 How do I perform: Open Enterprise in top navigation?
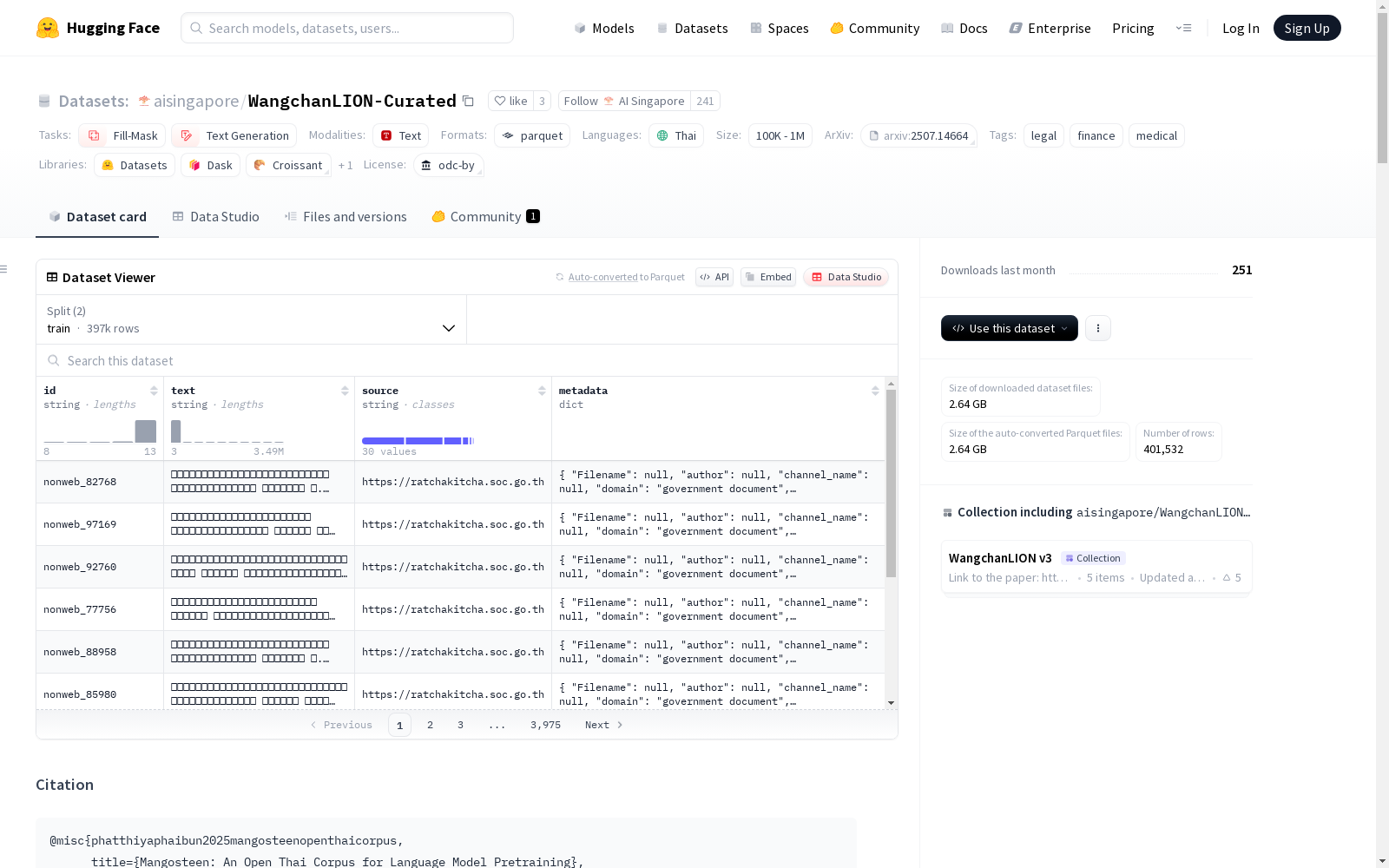[x=1050, y=28]
